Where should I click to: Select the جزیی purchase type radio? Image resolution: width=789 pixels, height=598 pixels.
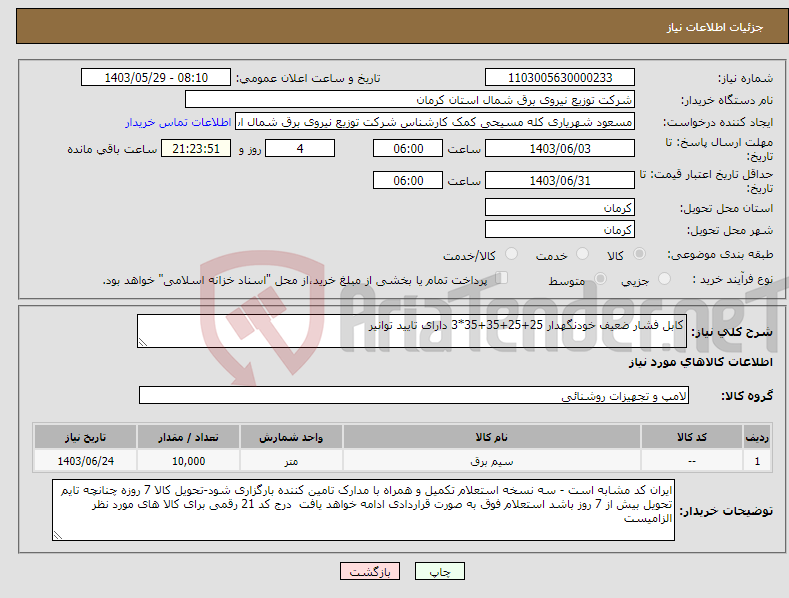pyautogui.click(x=664, y=279)
